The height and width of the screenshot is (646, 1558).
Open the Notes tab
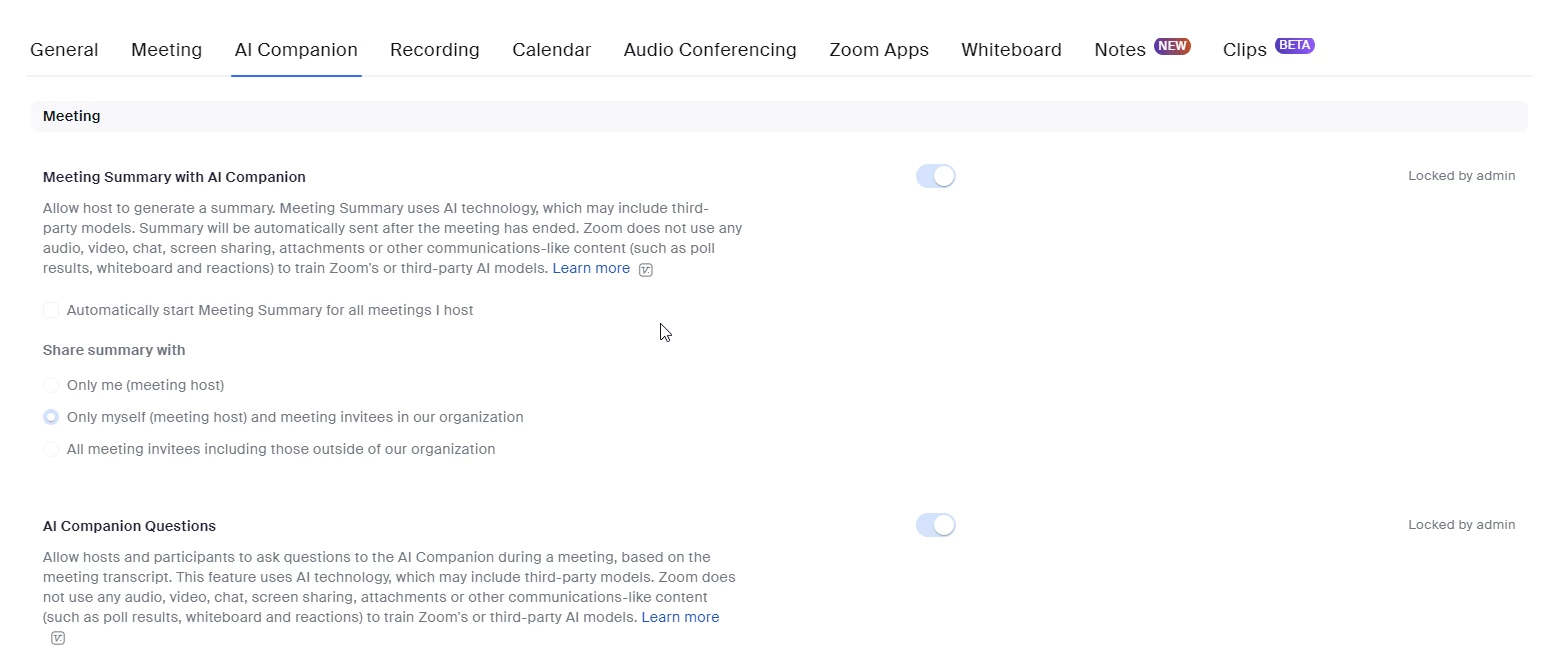tap(1120, 49)
